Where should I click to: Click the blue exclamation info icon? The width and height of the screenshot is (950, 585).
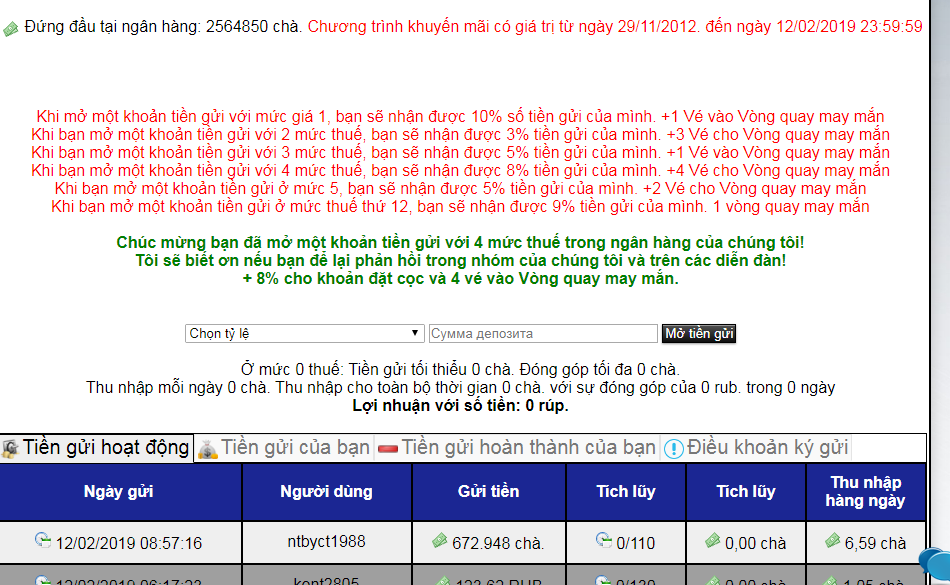click(674, 449)
